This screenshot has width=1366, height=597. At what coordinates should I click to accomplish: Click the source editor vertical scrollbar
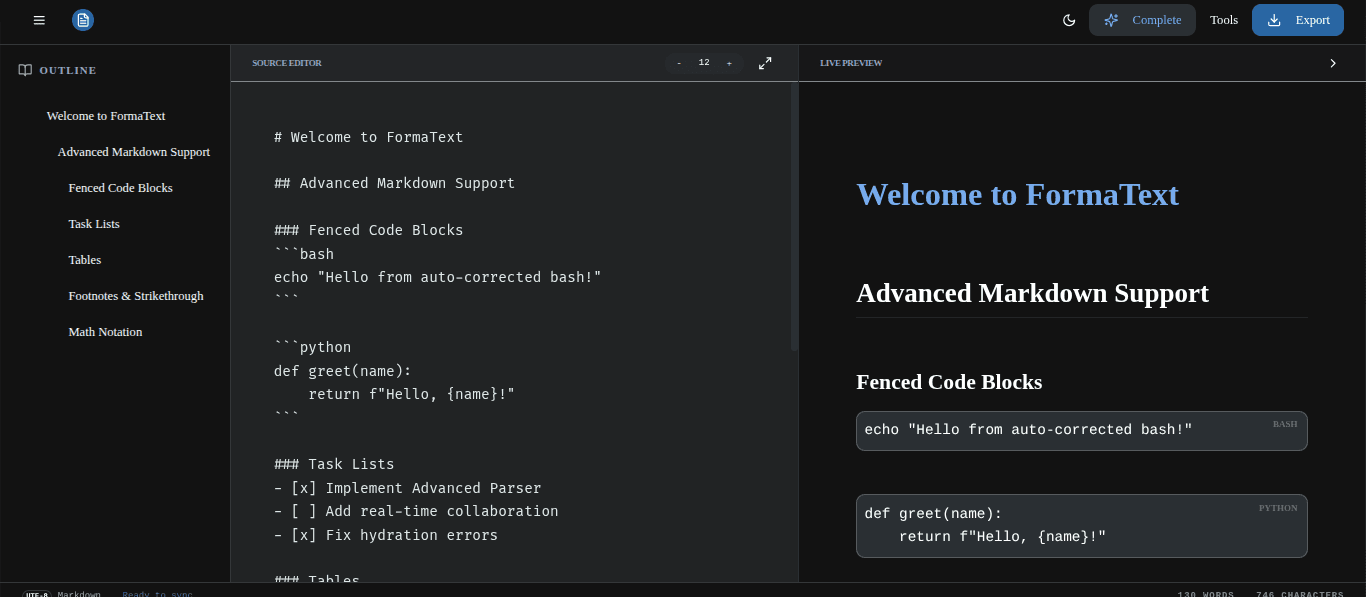794,215
